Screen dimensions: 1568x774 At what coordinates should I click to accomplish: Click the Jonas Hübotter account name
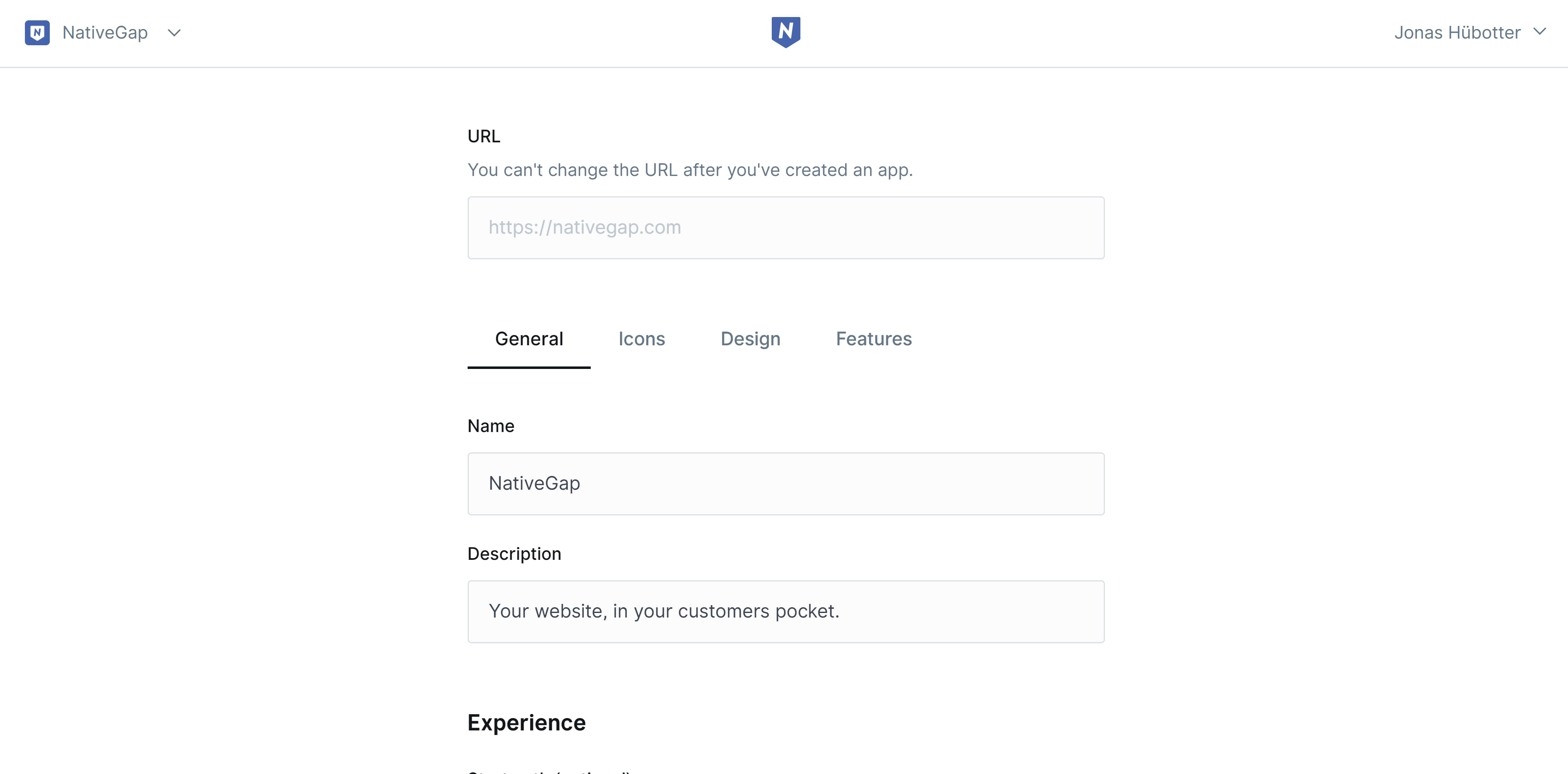pos(1457,33)
